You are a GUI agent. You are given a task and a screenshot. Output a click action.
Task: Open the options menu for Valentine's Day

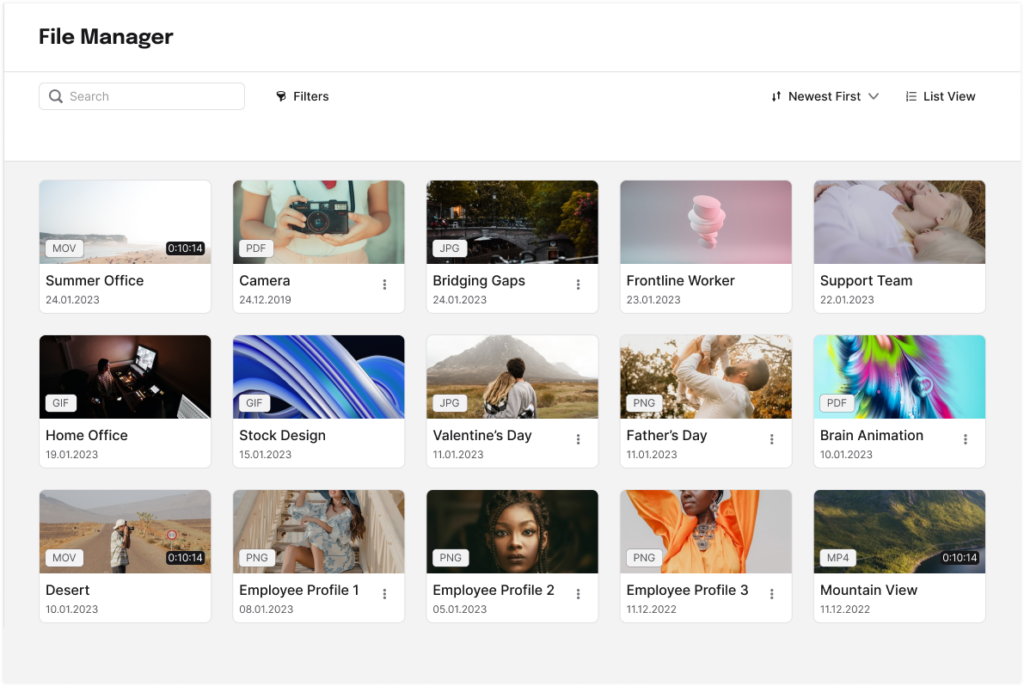578,440
